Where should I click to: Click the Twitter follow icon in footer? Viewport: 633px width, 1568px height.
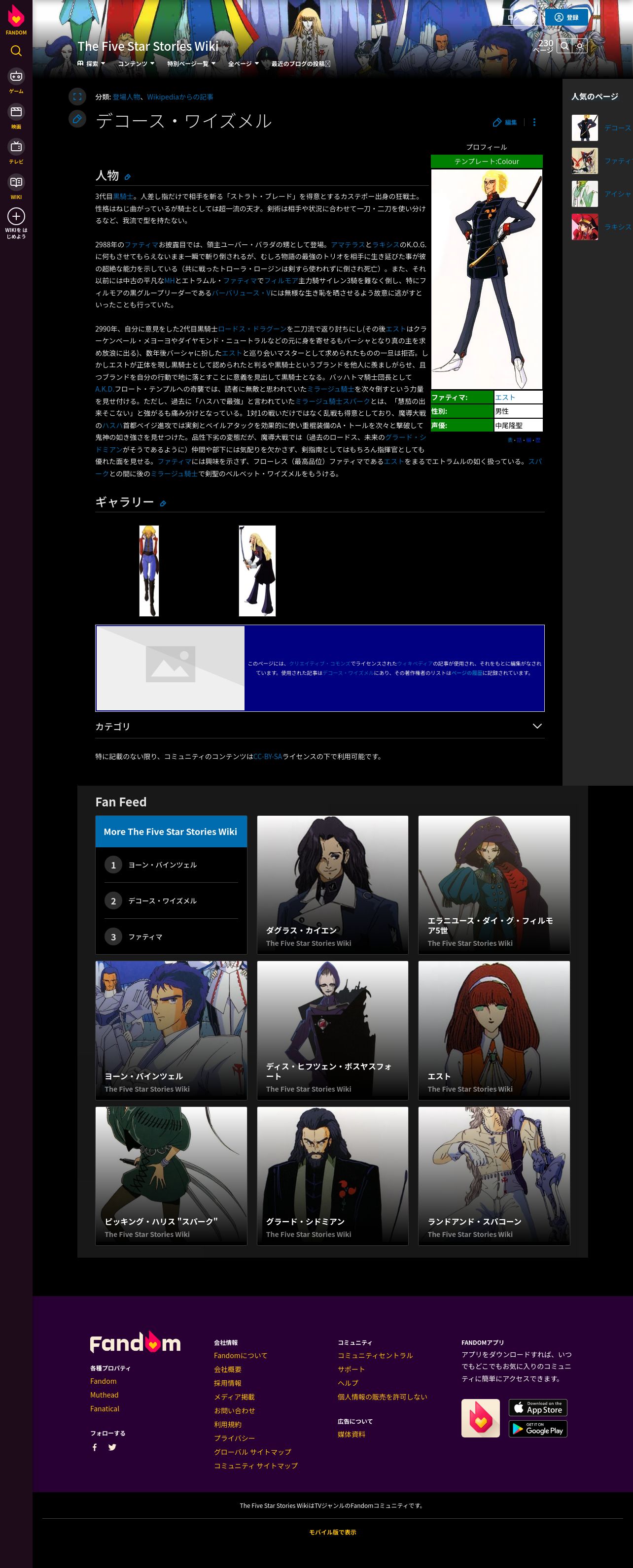click(112, 1447)
